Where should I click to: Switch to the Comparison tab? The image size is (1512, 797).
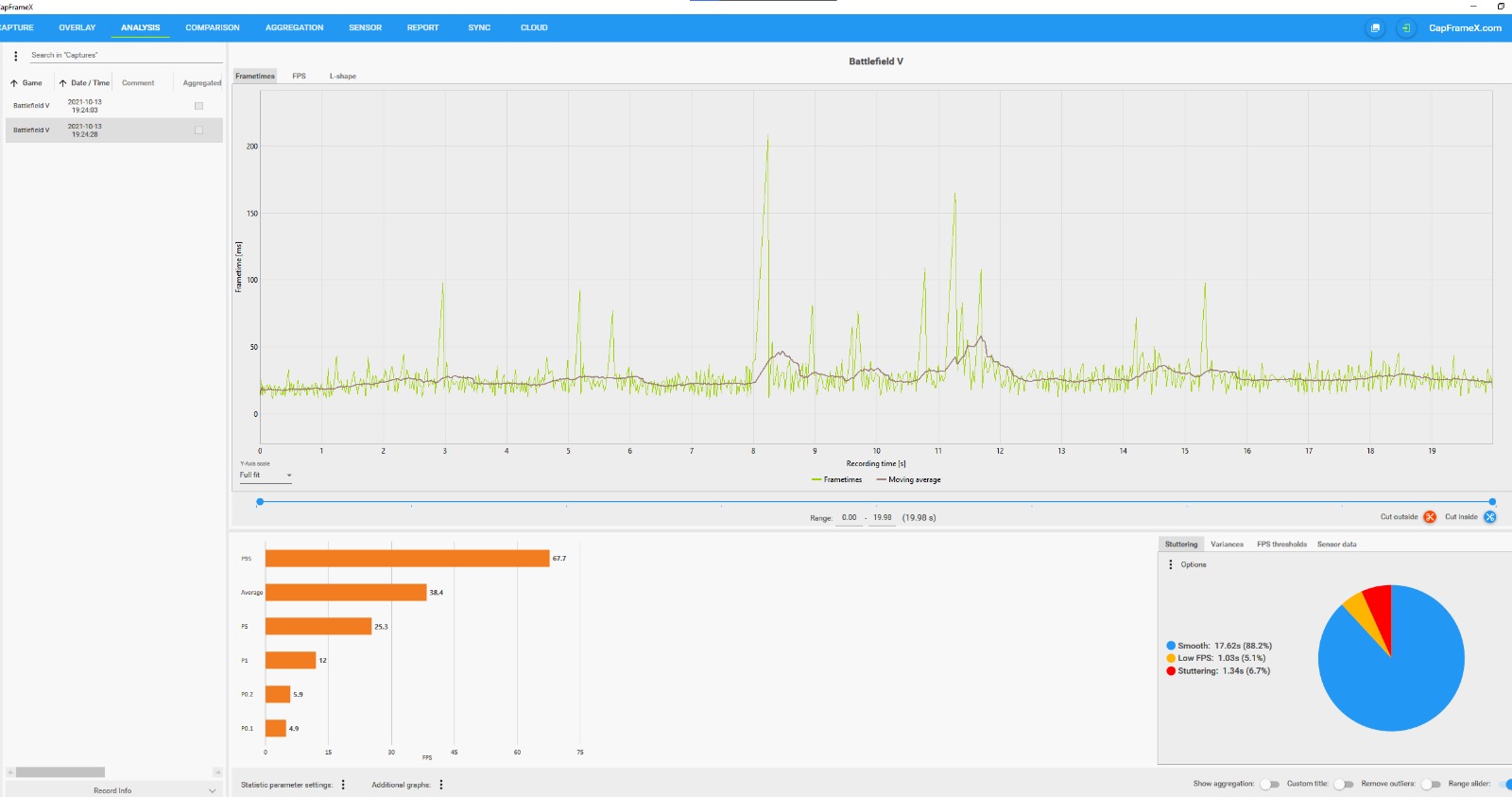tap(213, 28)
